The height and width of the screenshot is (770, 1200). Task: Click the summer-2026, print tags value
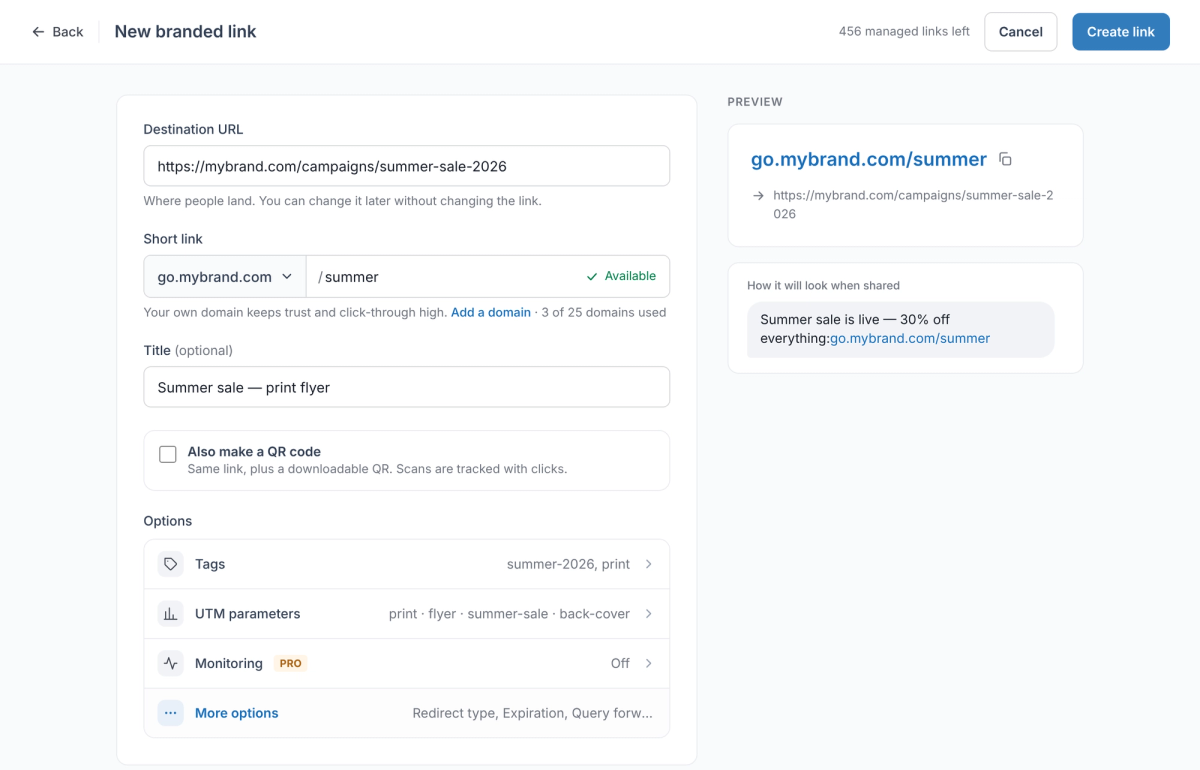click(568, 564)
